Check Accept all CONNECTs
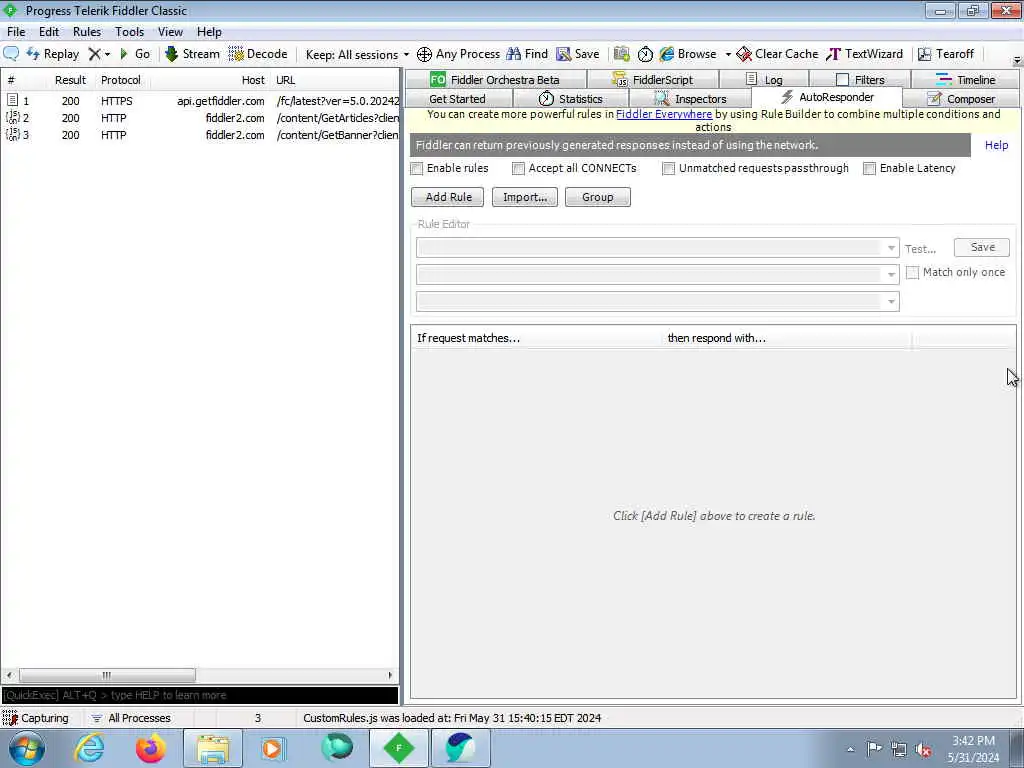The width and height of the screenshot is (1024, 768). click(519, 168)
